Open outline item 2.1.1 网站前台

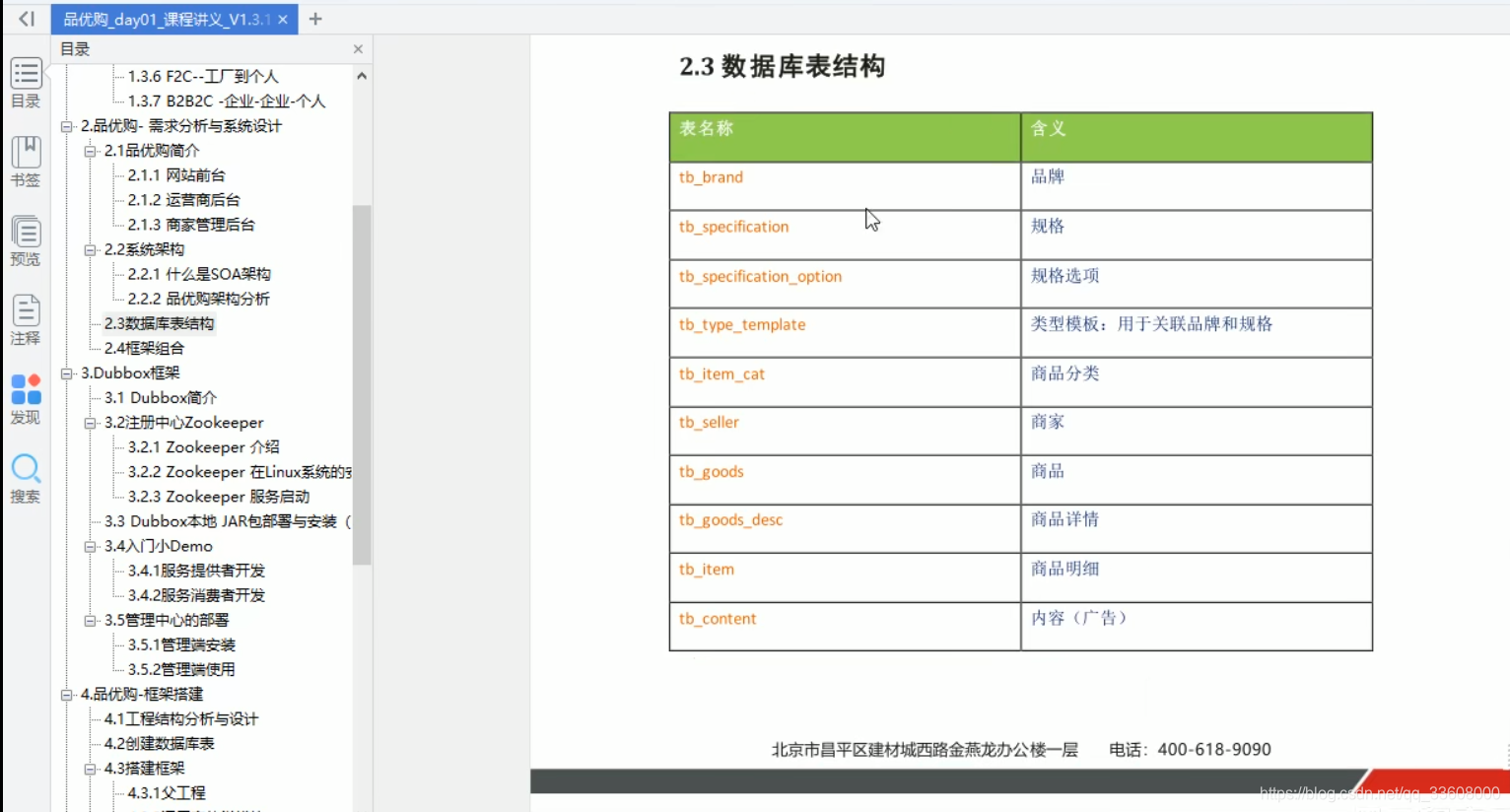point(176,174)
